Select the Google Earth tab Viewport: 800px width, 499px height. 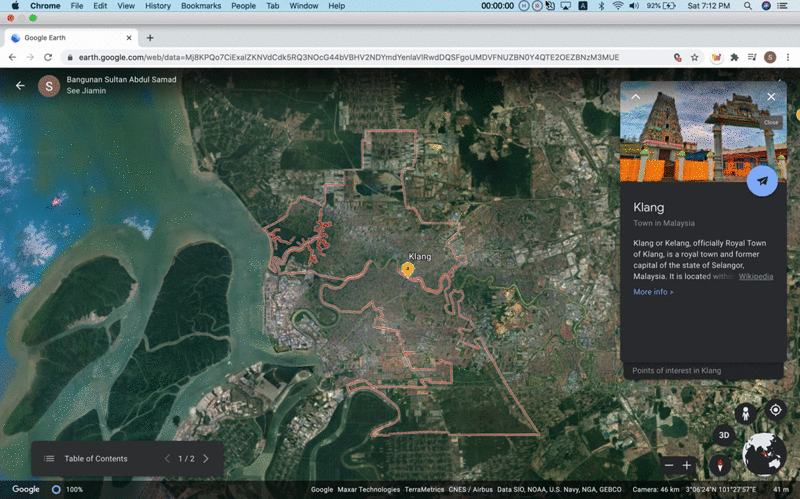[71, 38]
